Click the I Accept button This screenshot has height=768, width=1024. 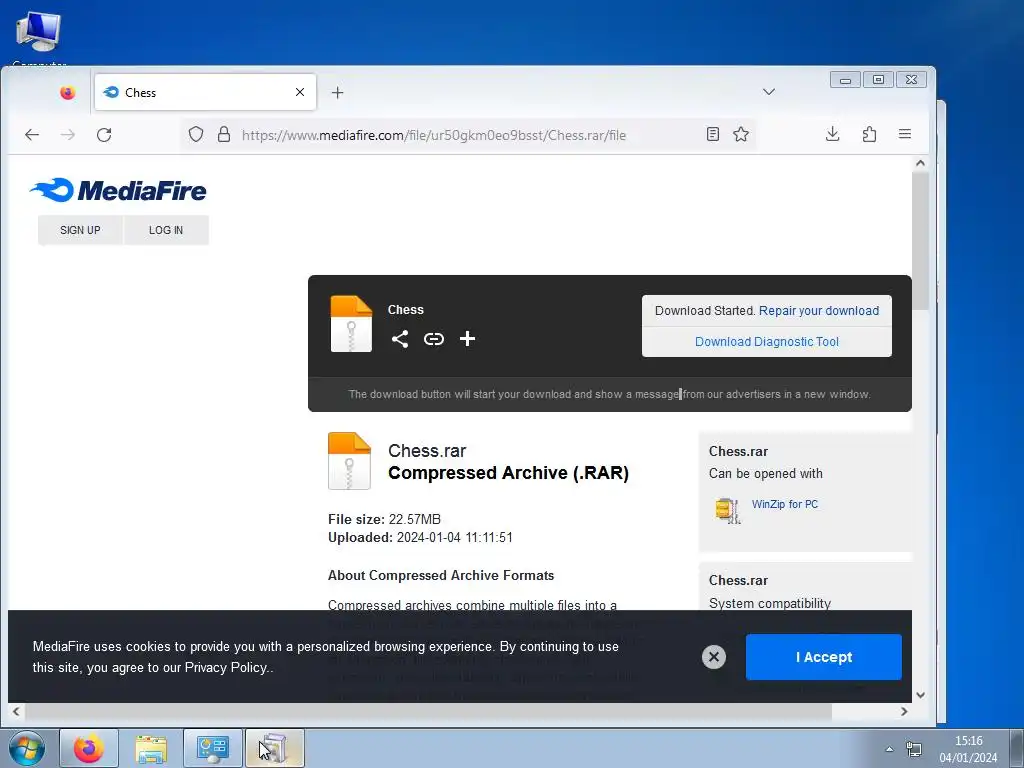[824, 657]
